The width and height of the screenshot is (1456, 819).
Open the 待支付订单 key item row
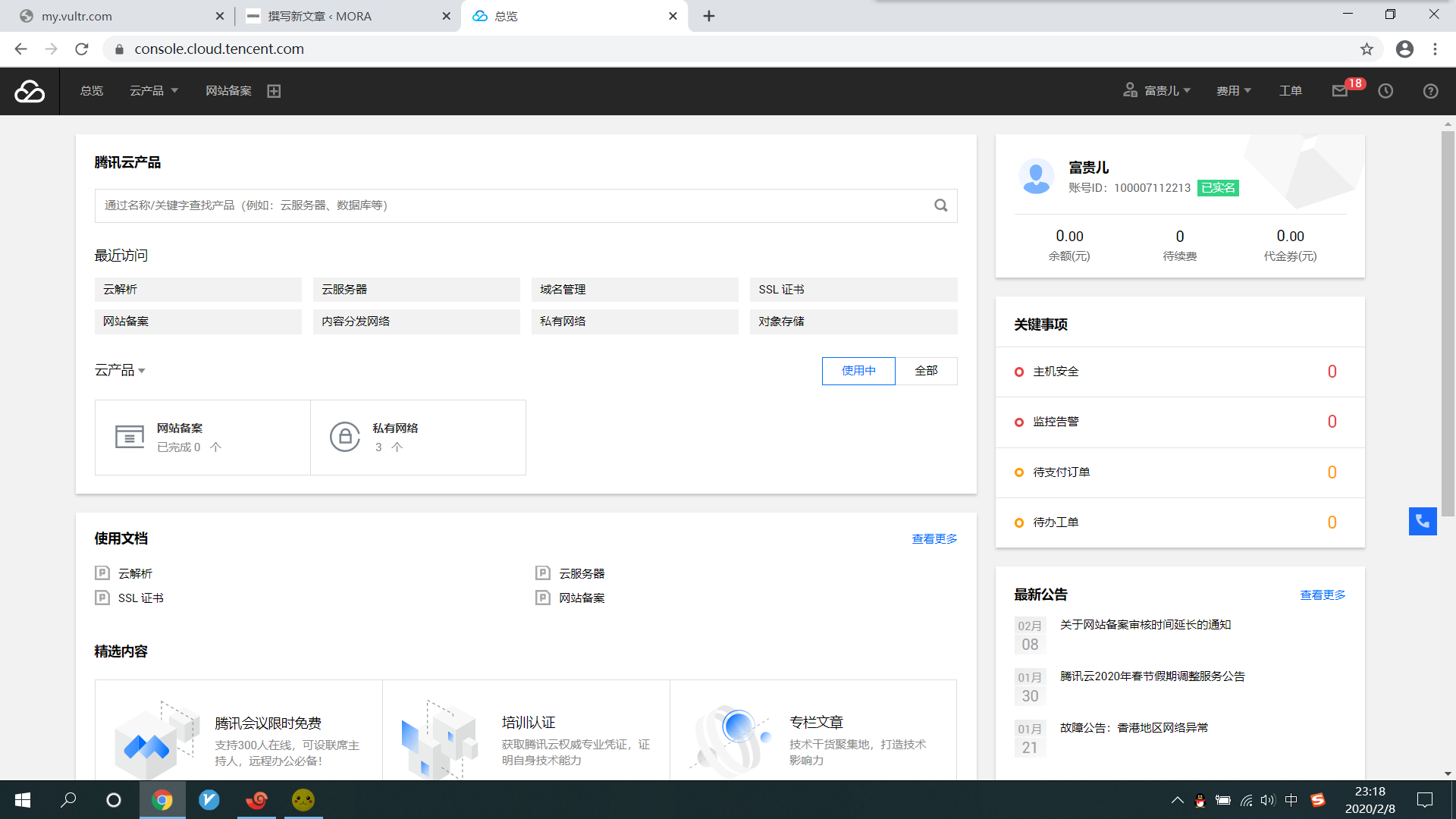1180,472
